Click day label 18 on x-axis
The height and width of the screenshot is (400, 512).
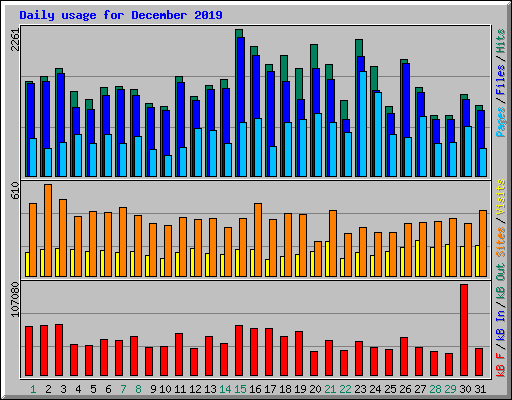(285, 389)
